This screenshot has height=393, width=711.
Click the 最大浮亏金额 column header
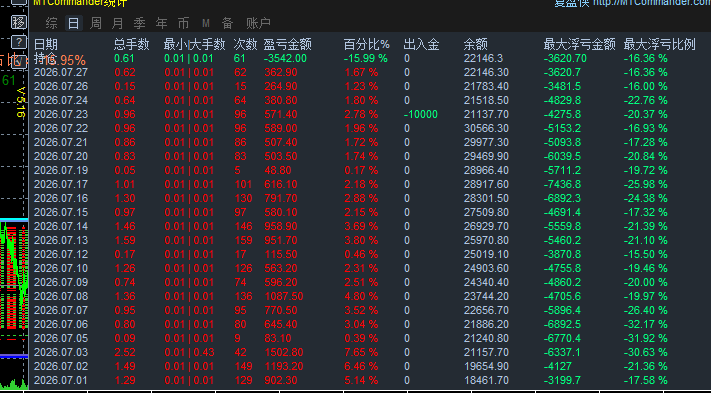click(x=580, y=44)
